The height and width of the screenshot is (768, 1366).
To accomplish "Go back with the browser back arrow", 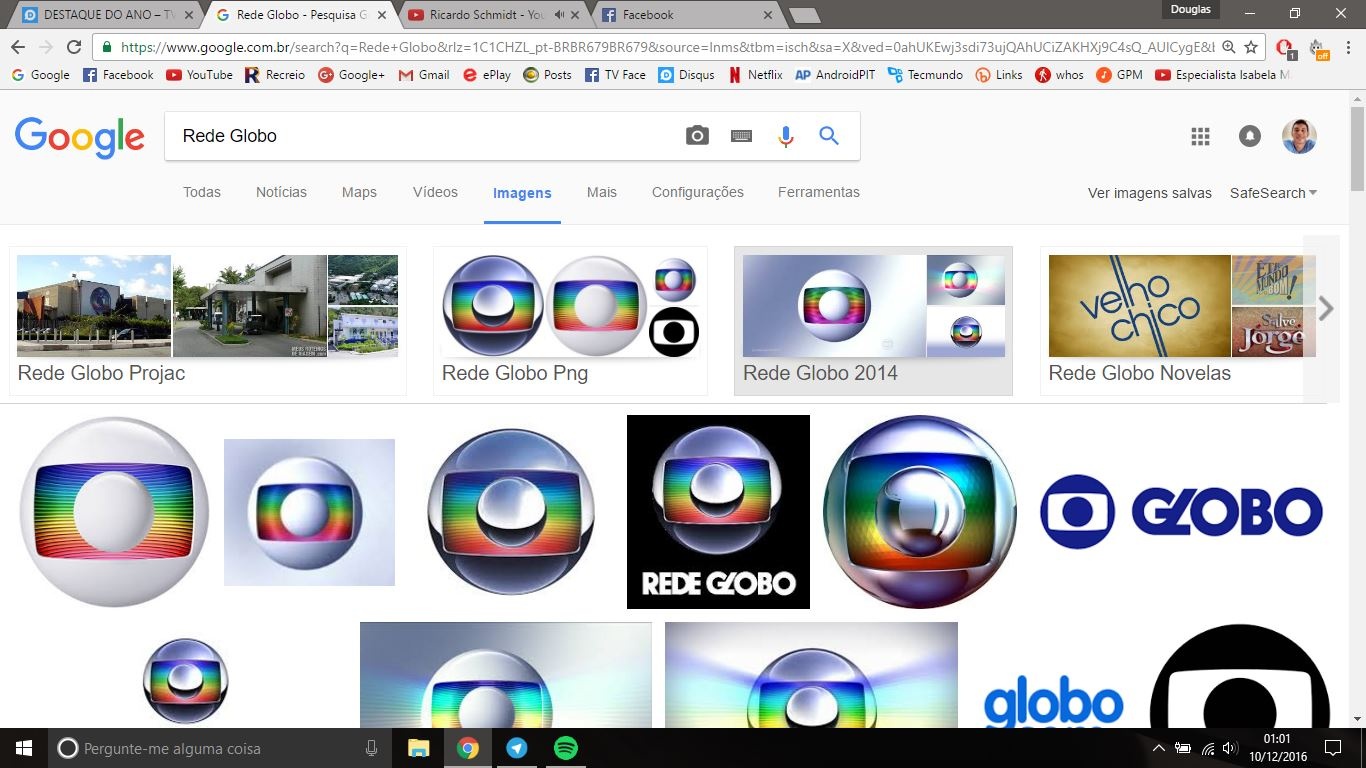I will point(18,47).
